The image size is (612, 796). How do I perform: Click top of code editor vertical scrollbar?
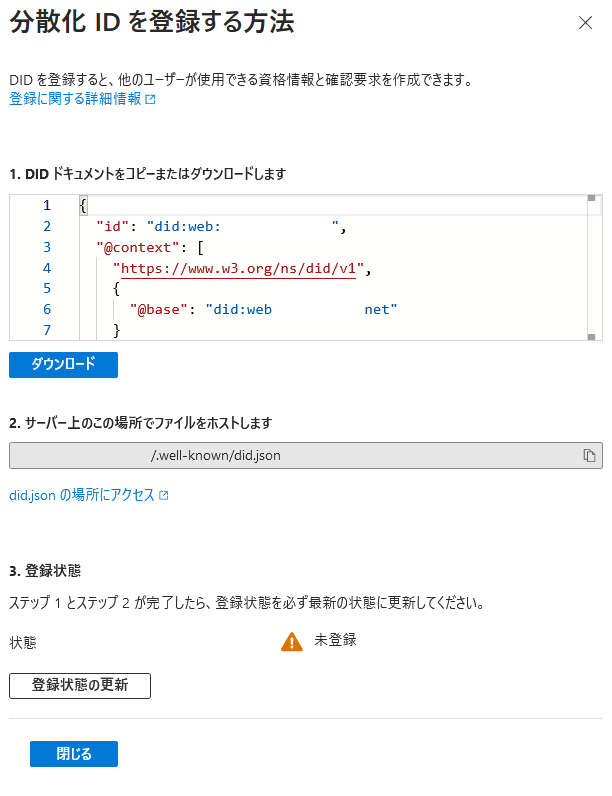pyautogui.click(x=592, y=199)
